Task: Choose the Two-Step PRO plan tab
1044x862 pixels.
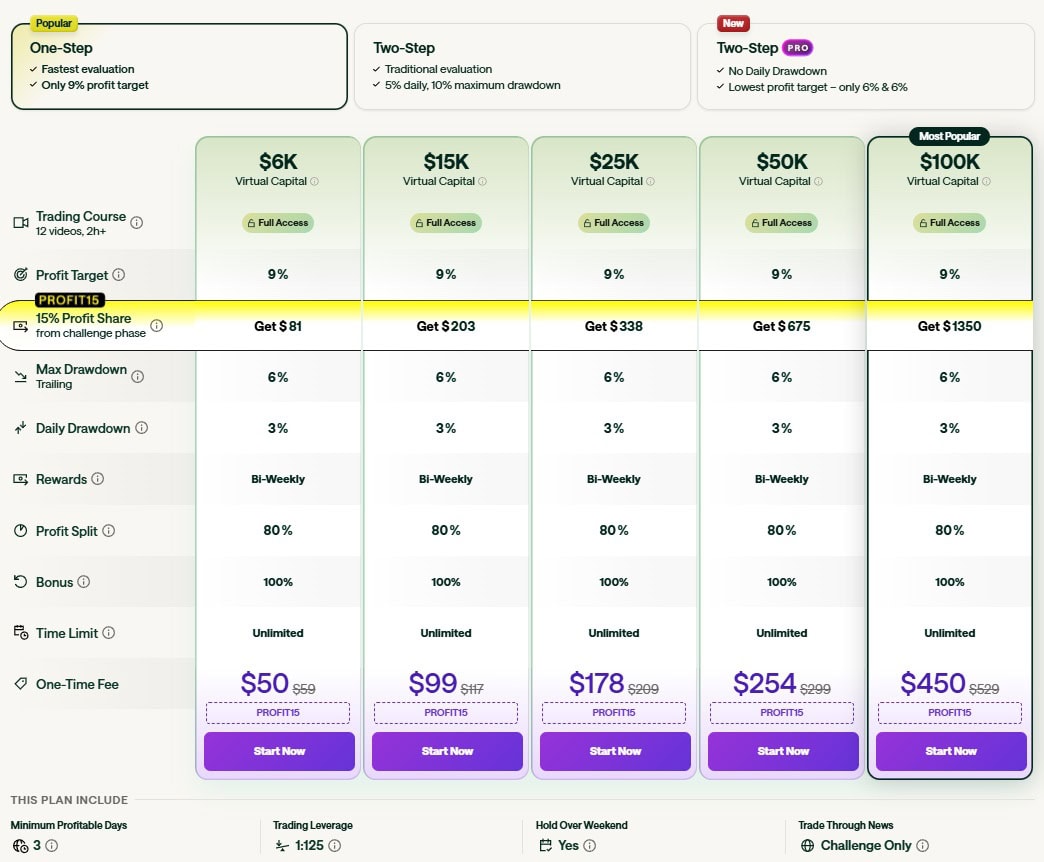Action: (x=864, y=66)
